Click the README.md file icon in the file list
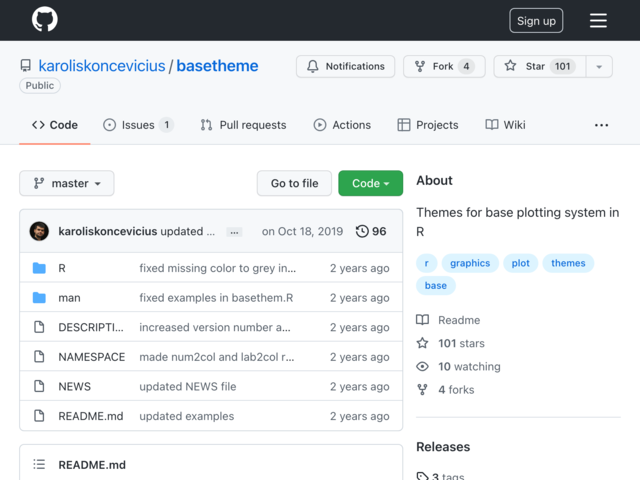The width and height of the screenshot is (640, 480). [x=39, y=416]
